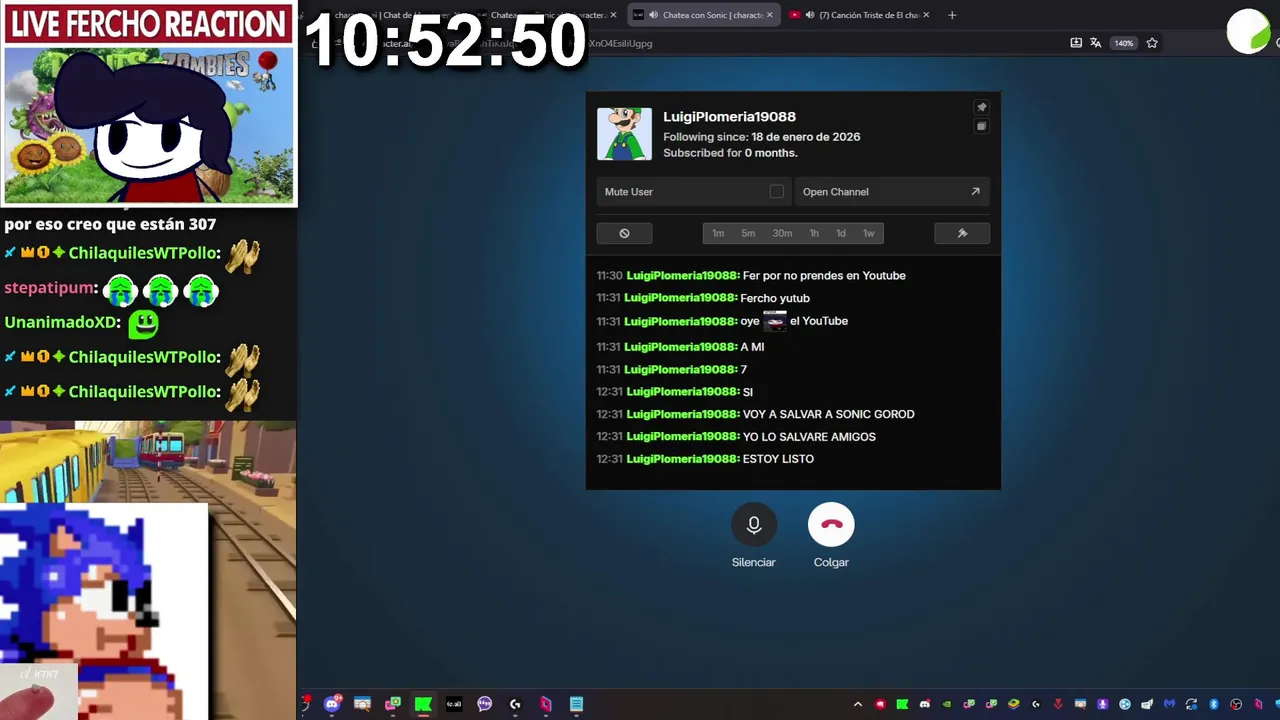Mute audio on YouTube tab
This screenshot has height=720, width=1280.
pyautogui.click(x=810, y=15)
